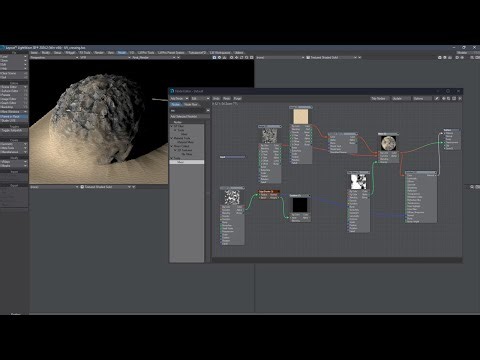This screenshot has width=480, height=360.
Task: Click the Clear Scene button
Action: (14, 73)
